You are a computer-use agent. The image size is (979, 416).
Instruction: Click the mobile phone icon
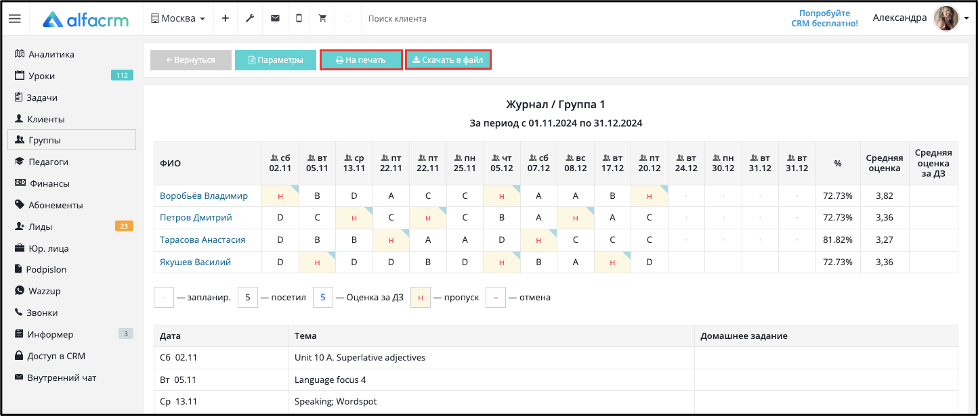click(x=298, y=19)
